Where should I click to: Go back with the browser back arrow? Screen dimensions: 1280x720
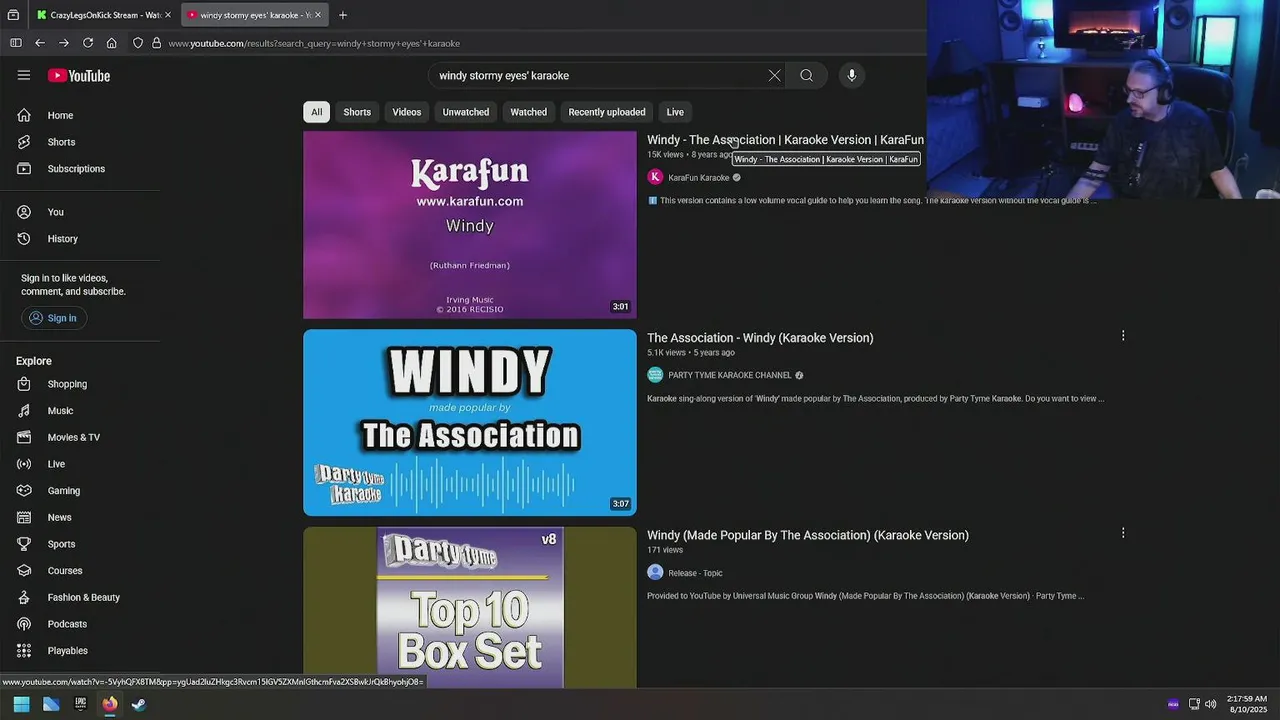[40, 43]
